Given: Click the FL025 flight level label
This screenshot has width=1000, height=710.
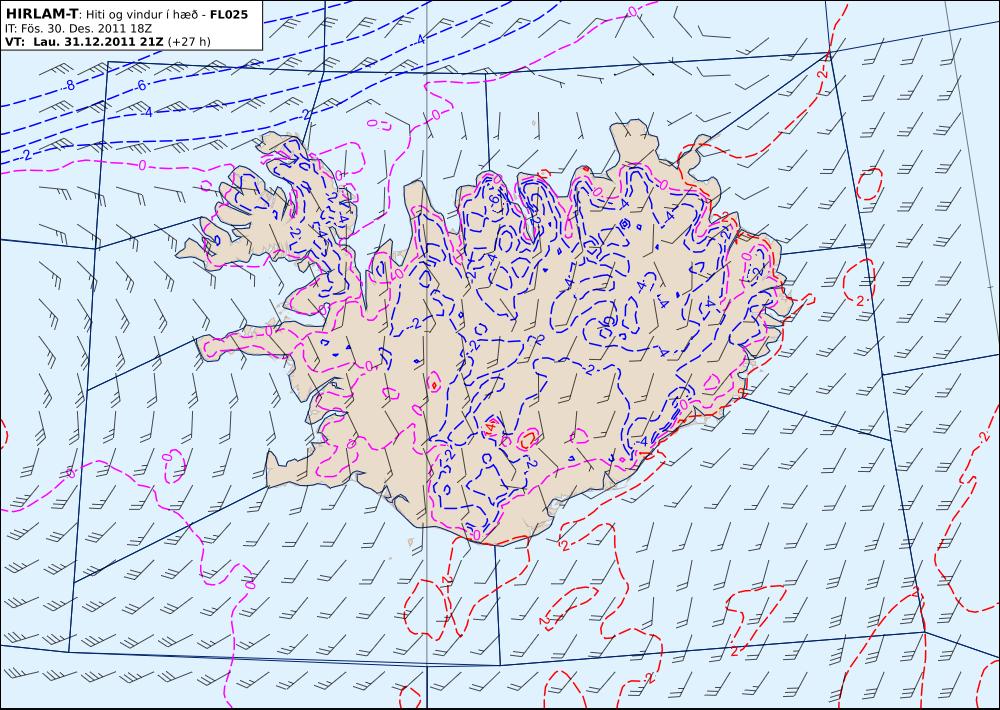Looking at the screenshot, I should click(228, 13).
